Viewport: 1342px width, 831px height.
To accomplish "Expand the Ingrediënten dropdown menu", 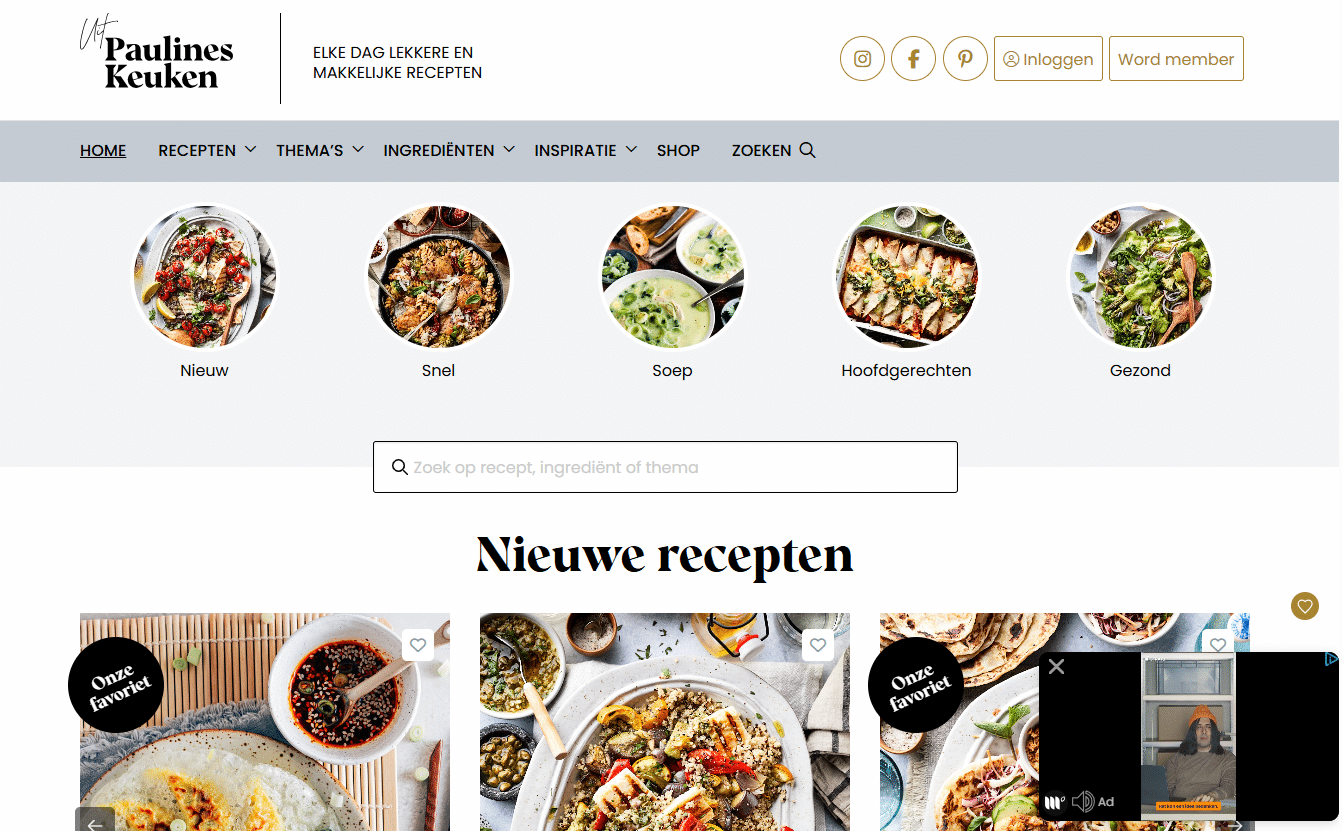I will [x=449, y=150].
